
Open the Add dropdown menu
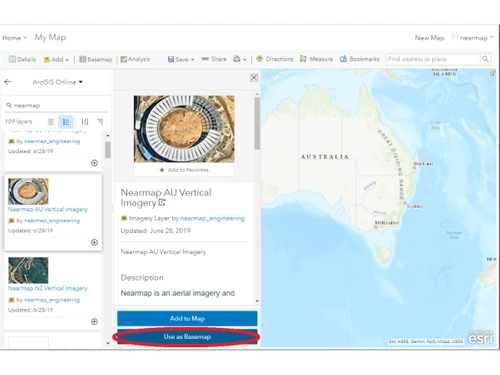(56, 59)
